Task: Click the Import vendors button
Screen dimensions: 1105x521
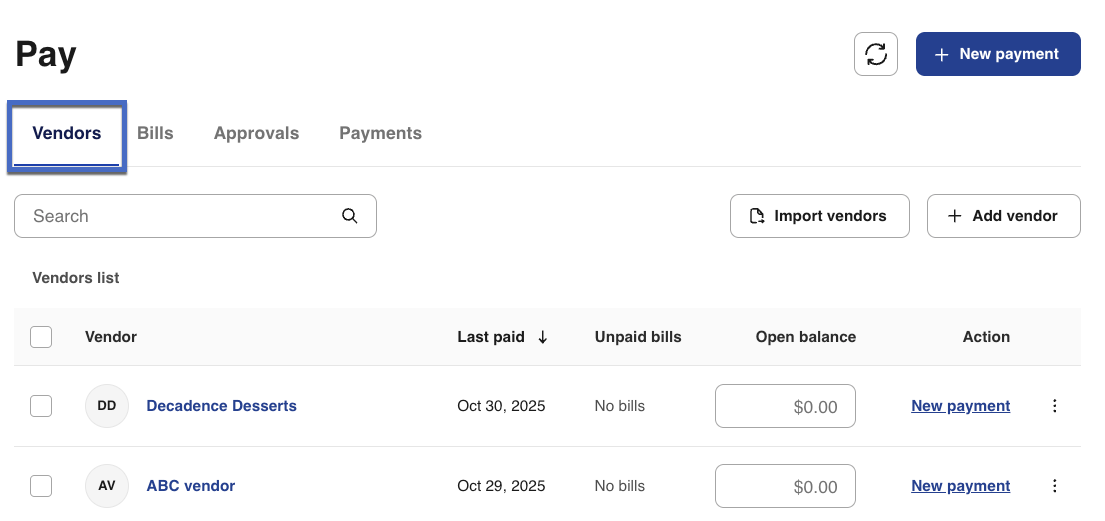Action: click(x=819, y=216)
